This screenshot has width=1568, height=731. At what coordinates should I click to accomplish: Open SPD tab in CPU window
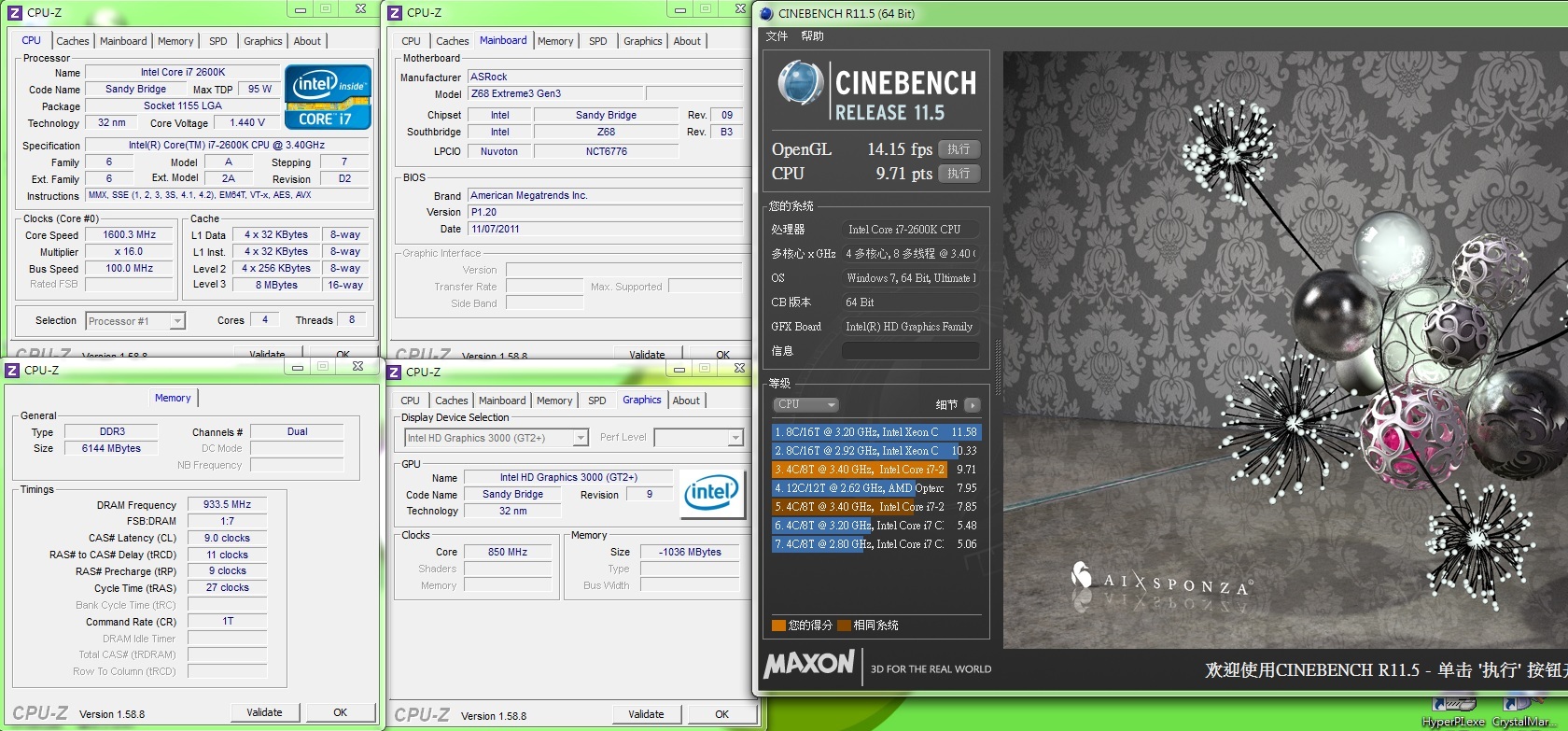pyautogui.click(x=218, y=41)
